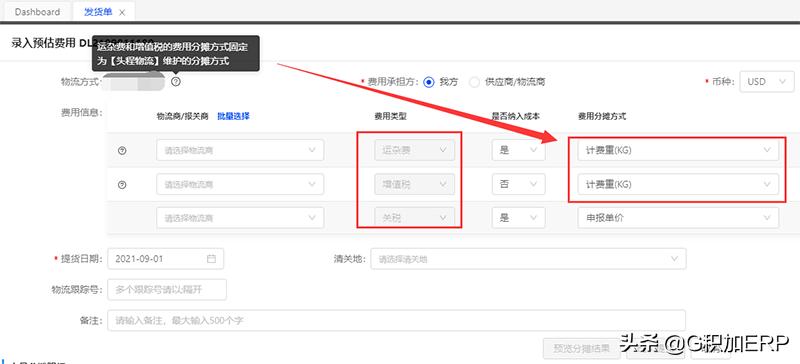Click the 提货日期 date field

[165, 259]
